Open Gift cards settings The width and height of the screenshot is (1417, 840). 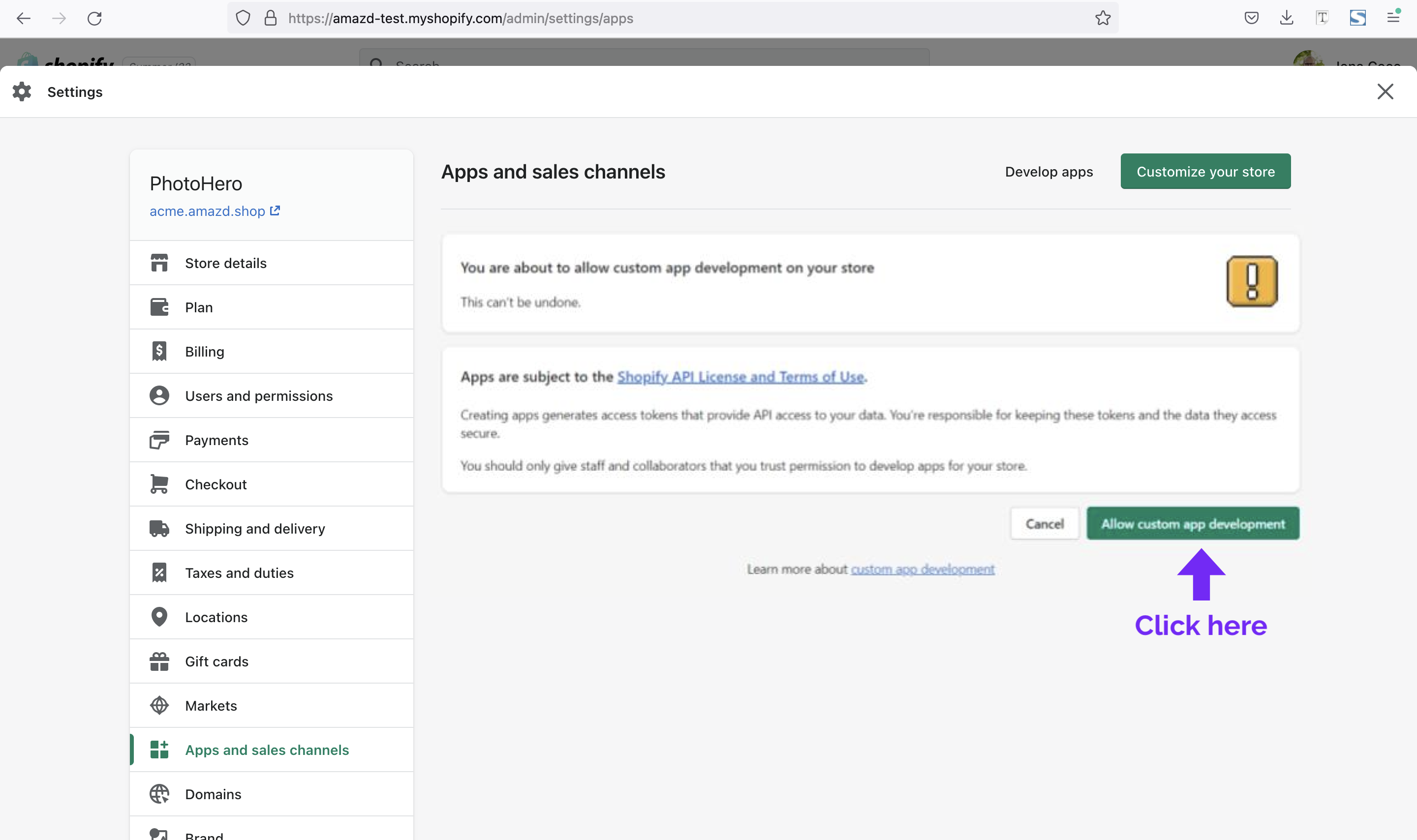(271, 661)
